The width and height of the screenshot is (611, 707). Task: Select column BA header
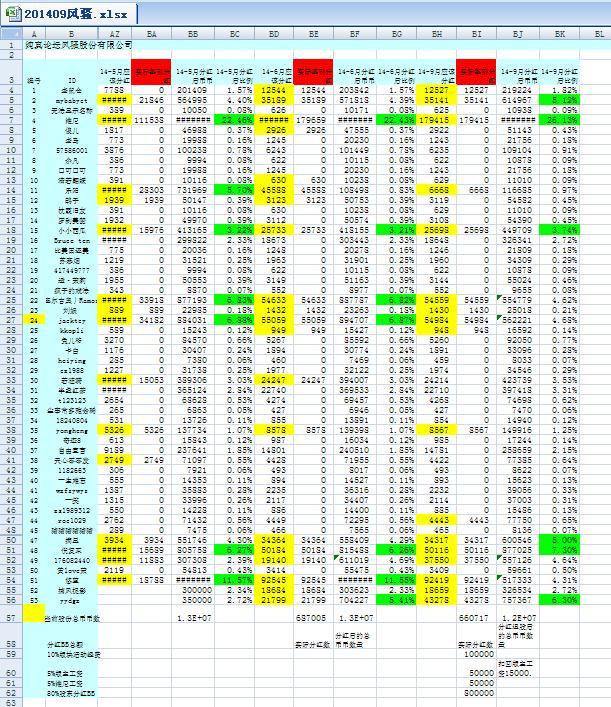pyautogui.click(x=151, y=34)
